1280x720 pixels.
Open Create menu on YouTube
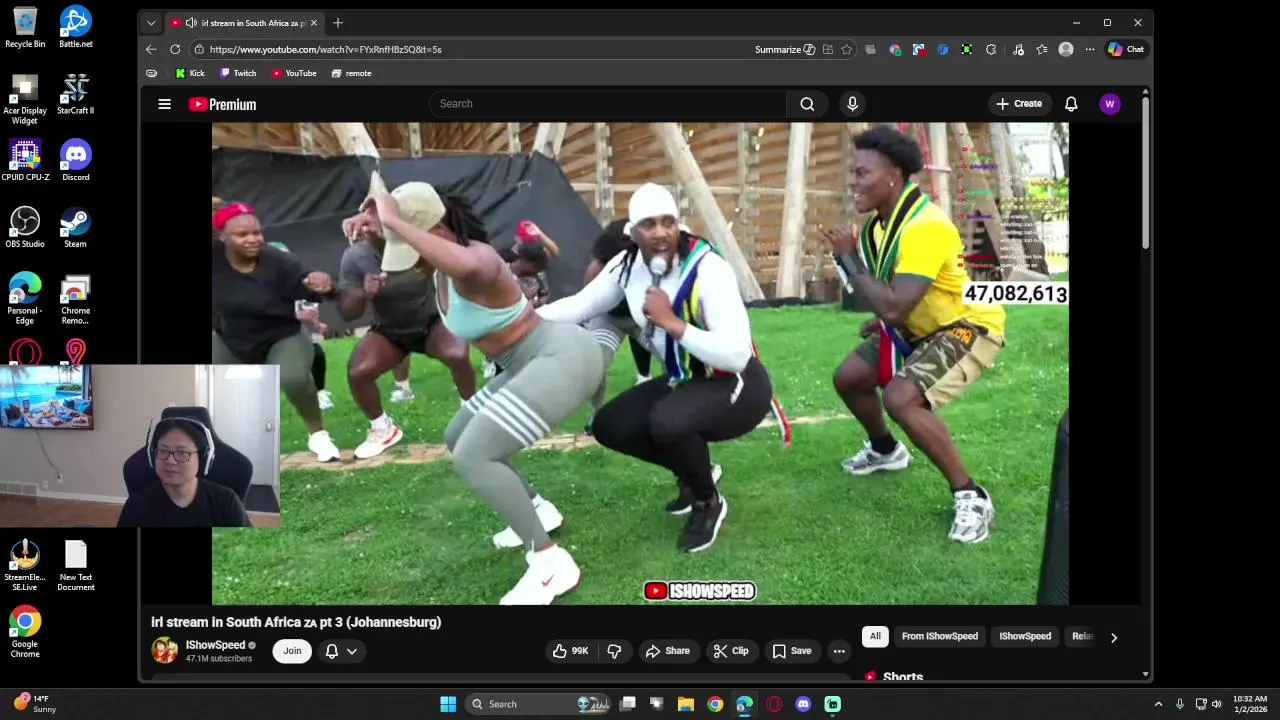[1019, 104]
